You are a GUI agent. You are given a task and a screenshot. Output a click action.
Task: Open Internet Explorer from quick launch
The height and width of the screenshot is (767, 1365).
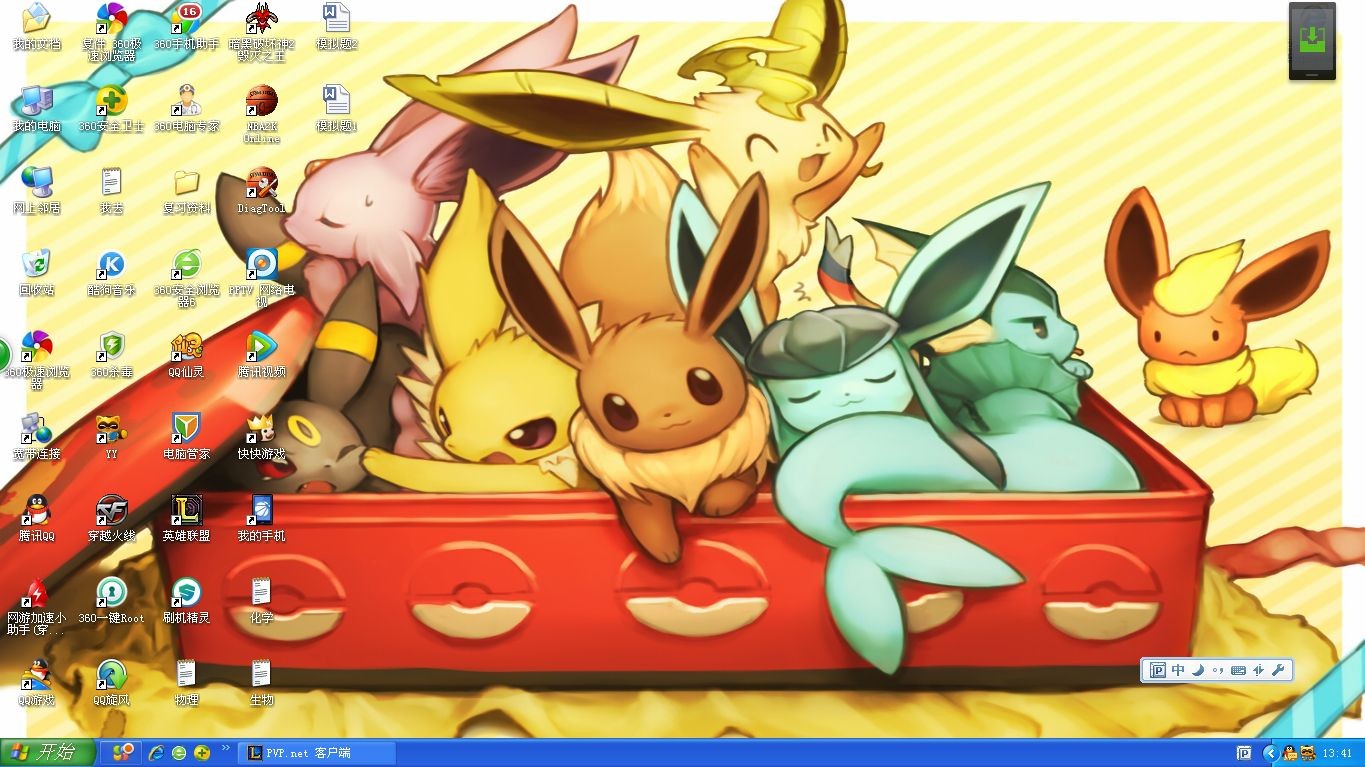[x=156, y=753]
